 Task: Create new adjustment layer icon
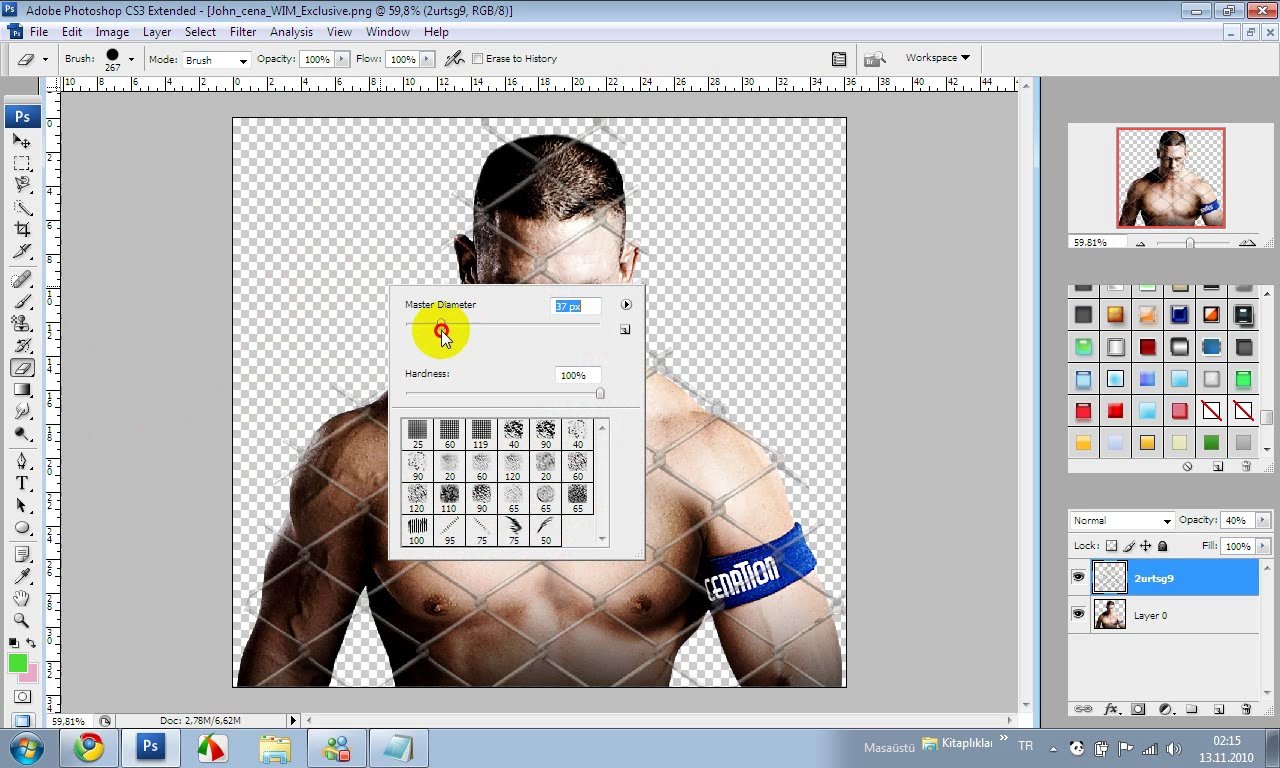[1165, 709]
